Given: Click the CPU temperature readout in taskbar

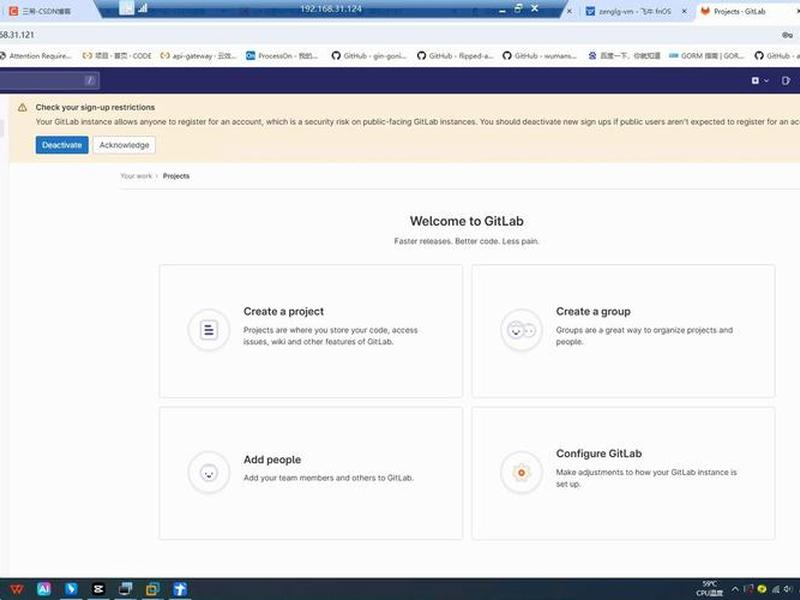Looking at the screenshot, I should pyautogui.click(x=710, y=588).
